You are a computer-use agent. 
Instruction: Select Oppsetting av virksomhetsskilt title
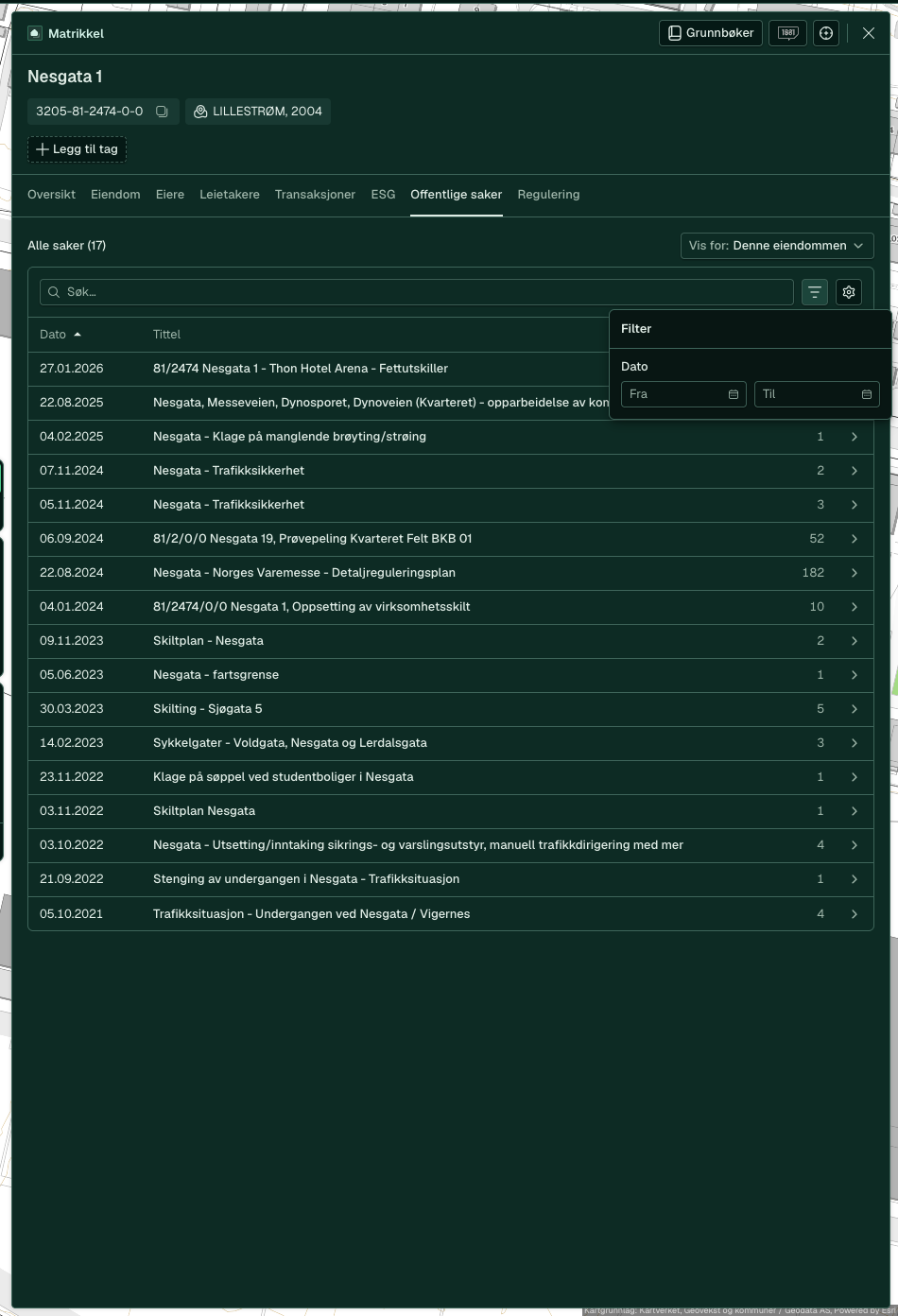pyautogui.click(x=311, y=607)
